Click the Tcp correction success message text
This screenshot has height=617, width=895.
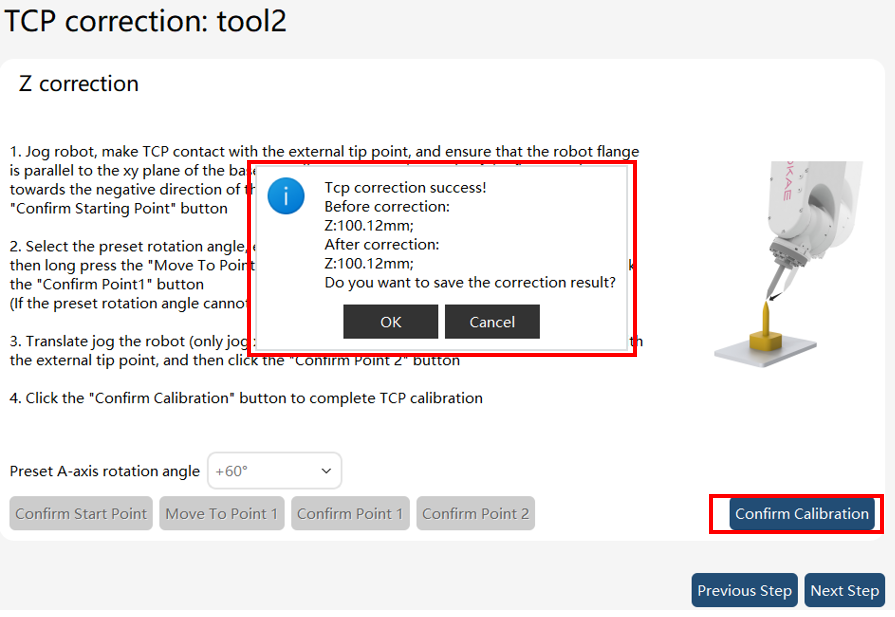click(405, 188)
